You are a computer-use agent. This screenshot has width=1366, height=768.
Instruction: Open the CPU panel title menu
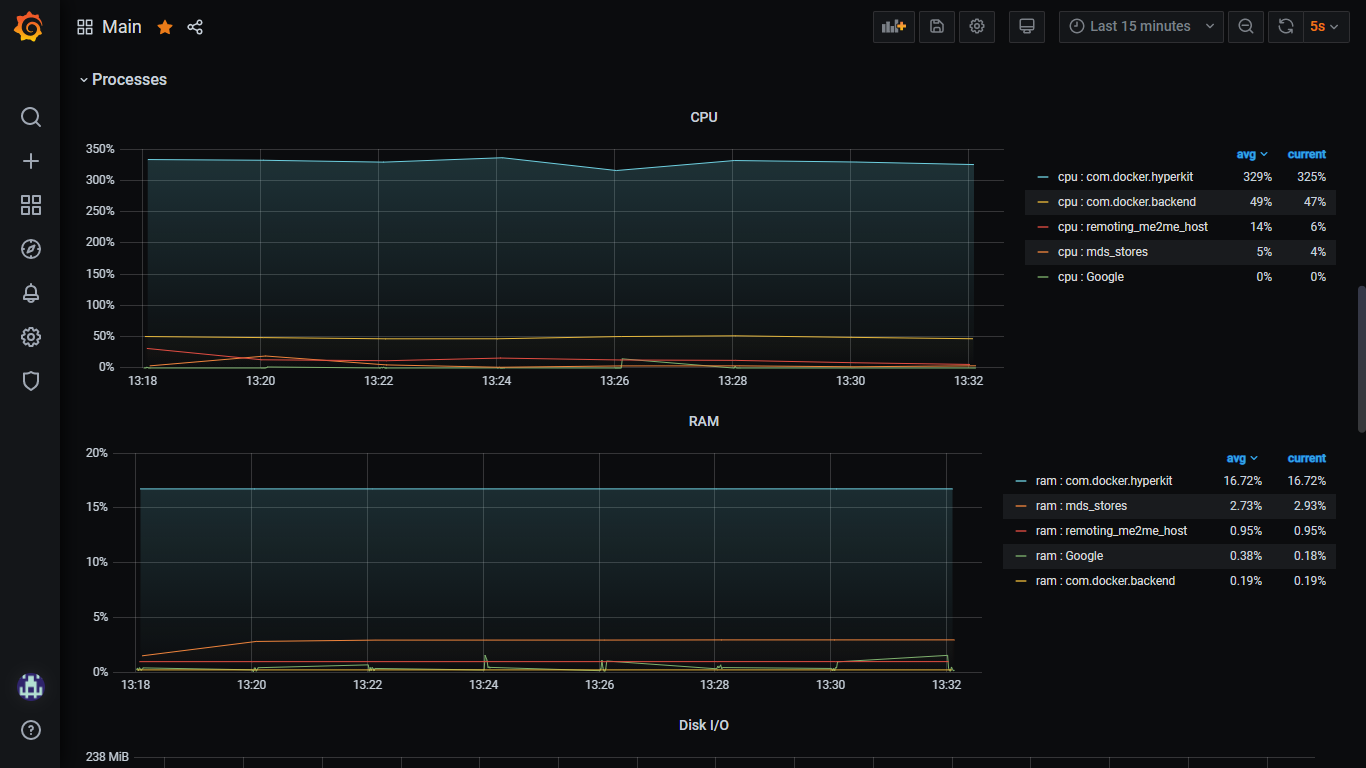coord(704,117)
